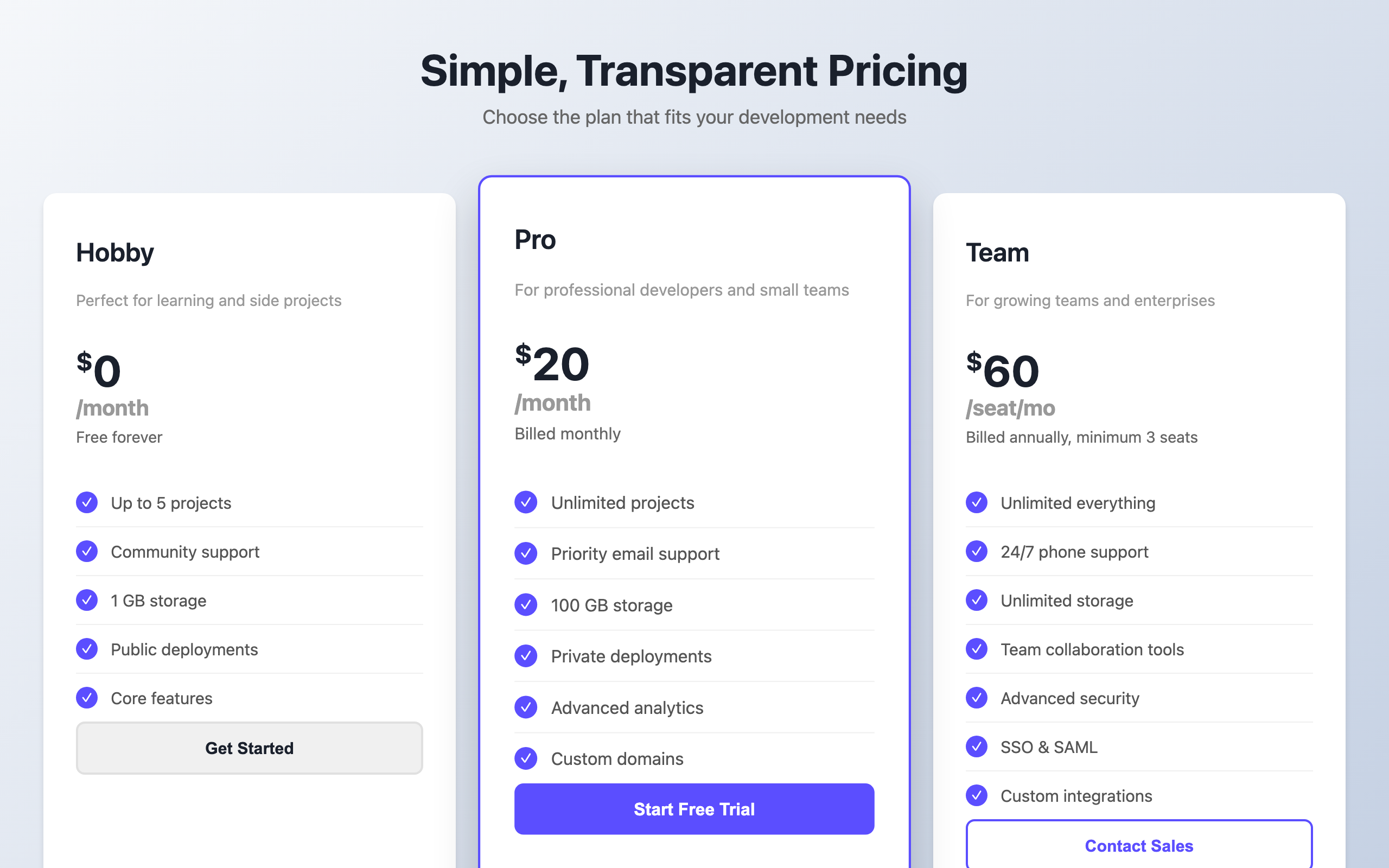Click the check icon beside 1 GB storage
Image resolution: width=1389 pixels, height=868 pixels.
click(x=87, y=600)
